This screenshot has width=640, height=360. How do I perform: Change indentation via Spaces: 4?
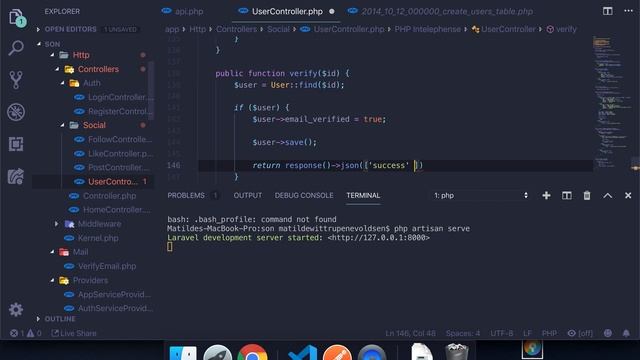tap(463, 333)
